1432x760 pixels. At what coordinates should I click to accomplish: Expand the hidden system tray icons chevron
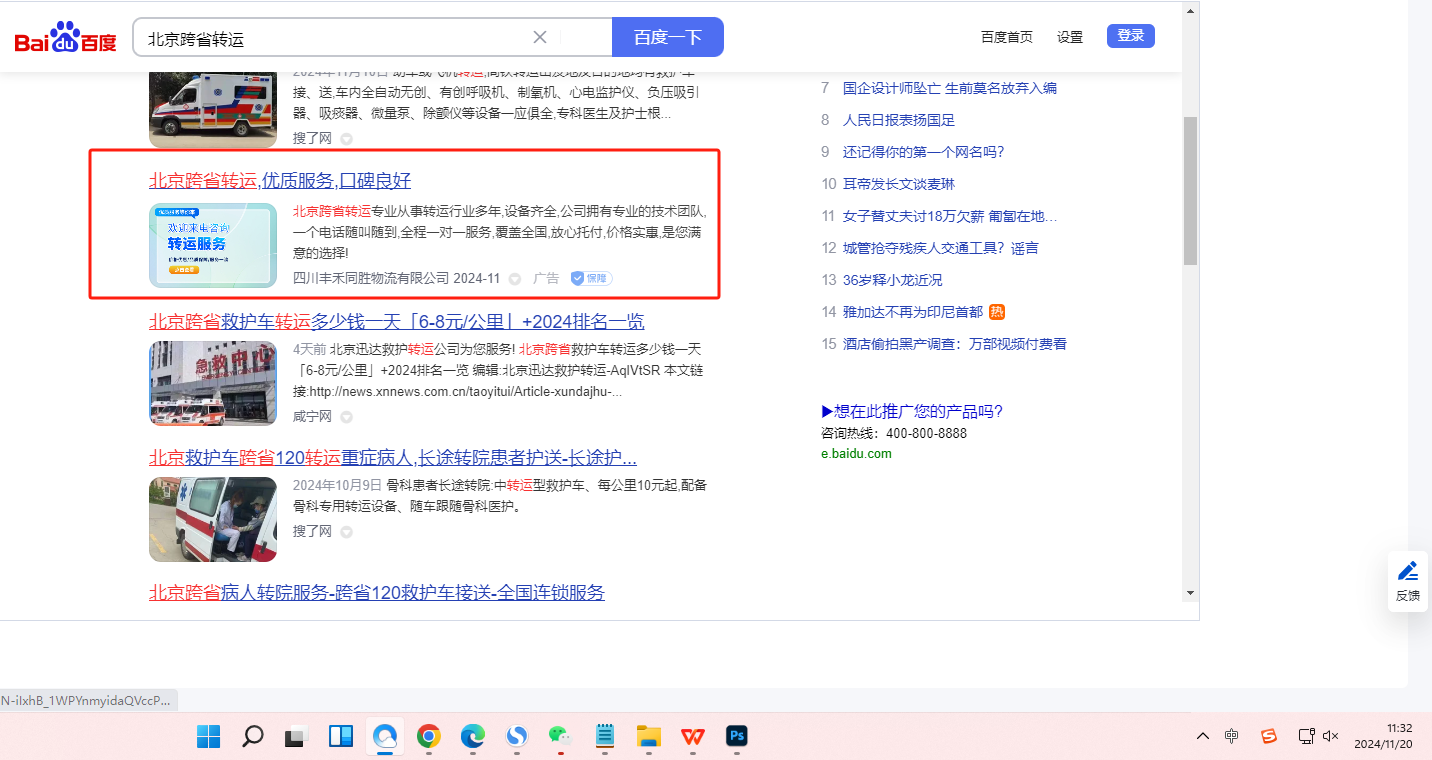pyautogui.click(x=1203, y=737)
